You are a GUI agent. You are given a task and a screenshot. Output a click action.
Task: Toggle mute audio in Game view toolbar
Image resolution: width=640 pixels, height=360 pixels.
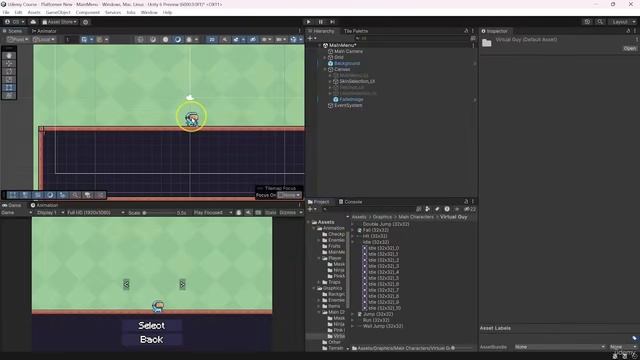tap(248, 213)
